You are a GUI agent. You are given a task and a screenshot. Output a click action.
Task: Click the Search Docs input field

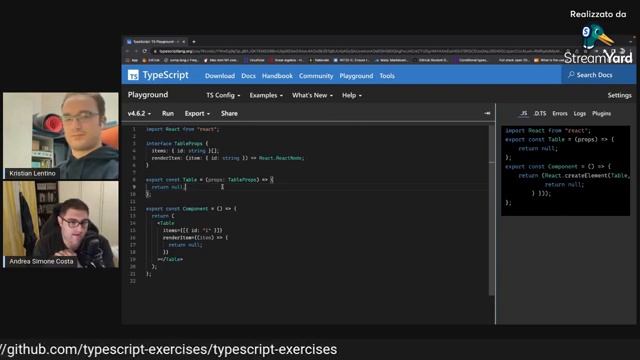coord(598,75)
